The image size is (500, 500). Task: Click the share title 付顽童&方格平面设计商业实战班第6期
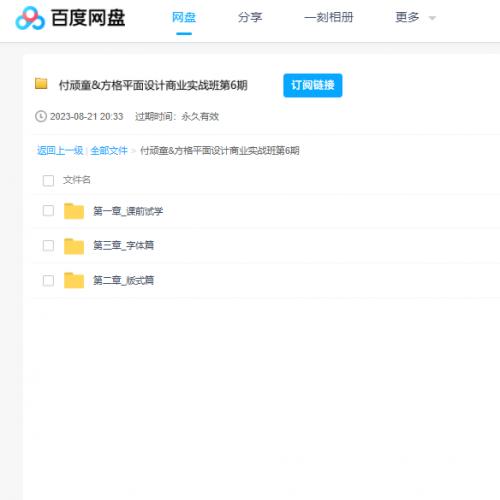[153, 85]
